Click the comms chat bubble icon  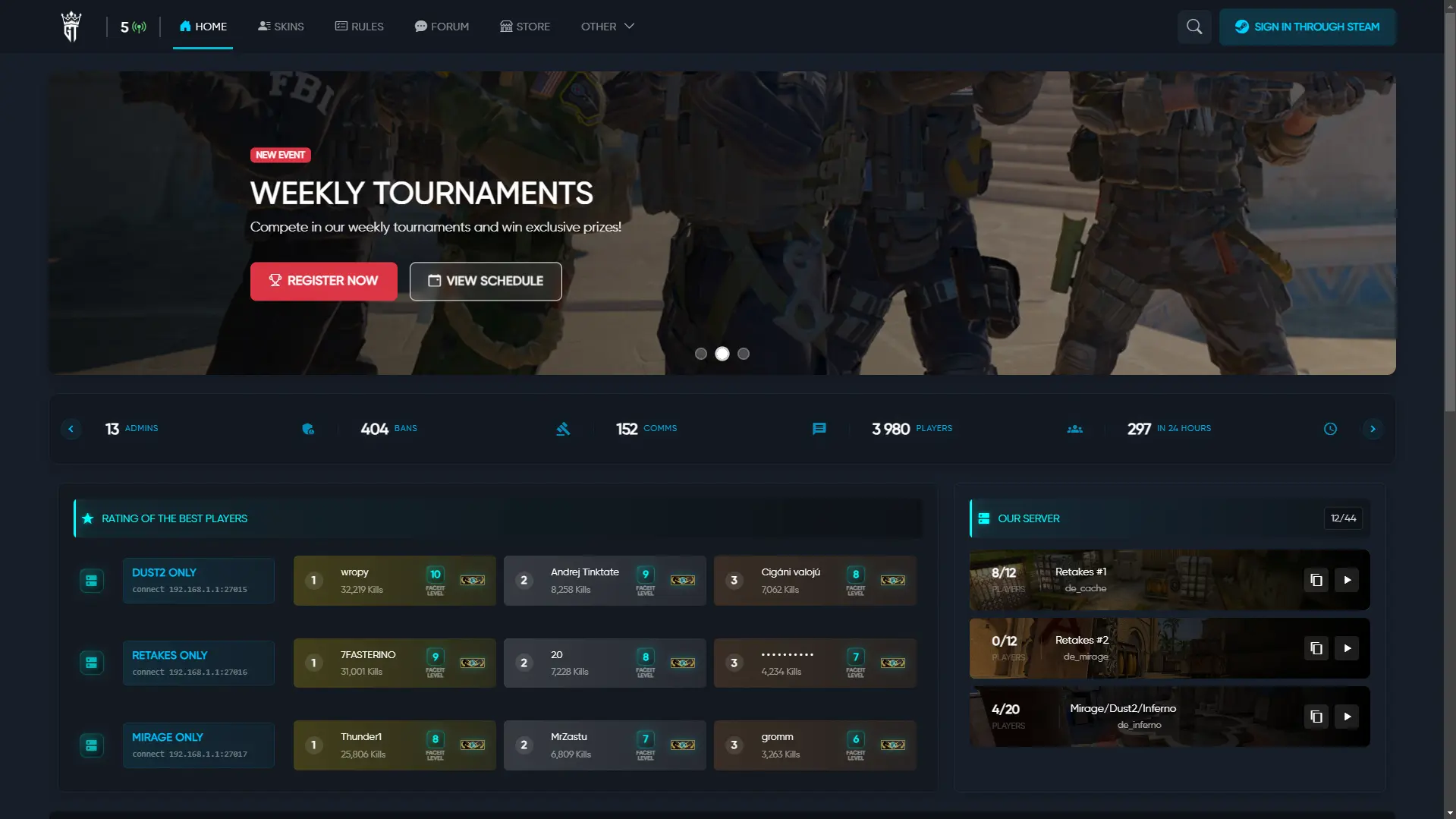[x=819, y=429]
